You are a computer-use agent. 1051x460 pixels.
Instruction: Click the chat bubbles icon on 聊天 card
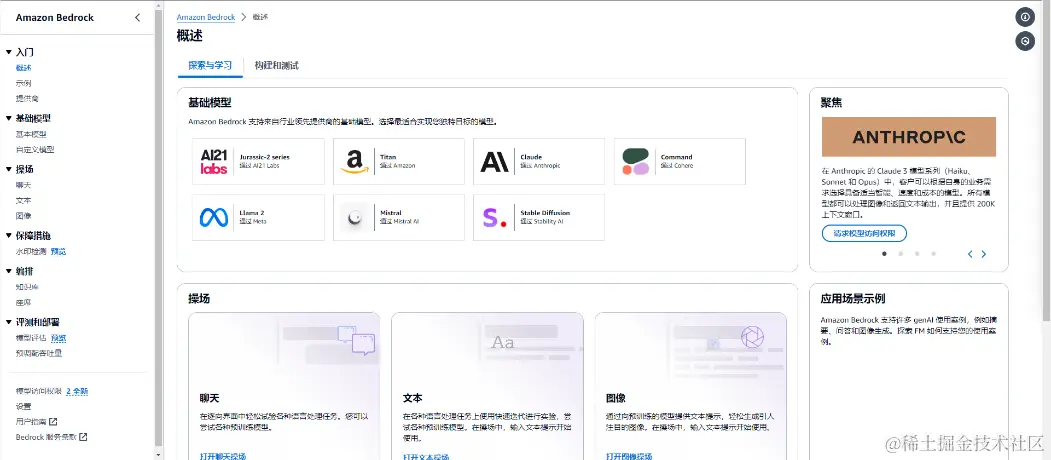356,339
